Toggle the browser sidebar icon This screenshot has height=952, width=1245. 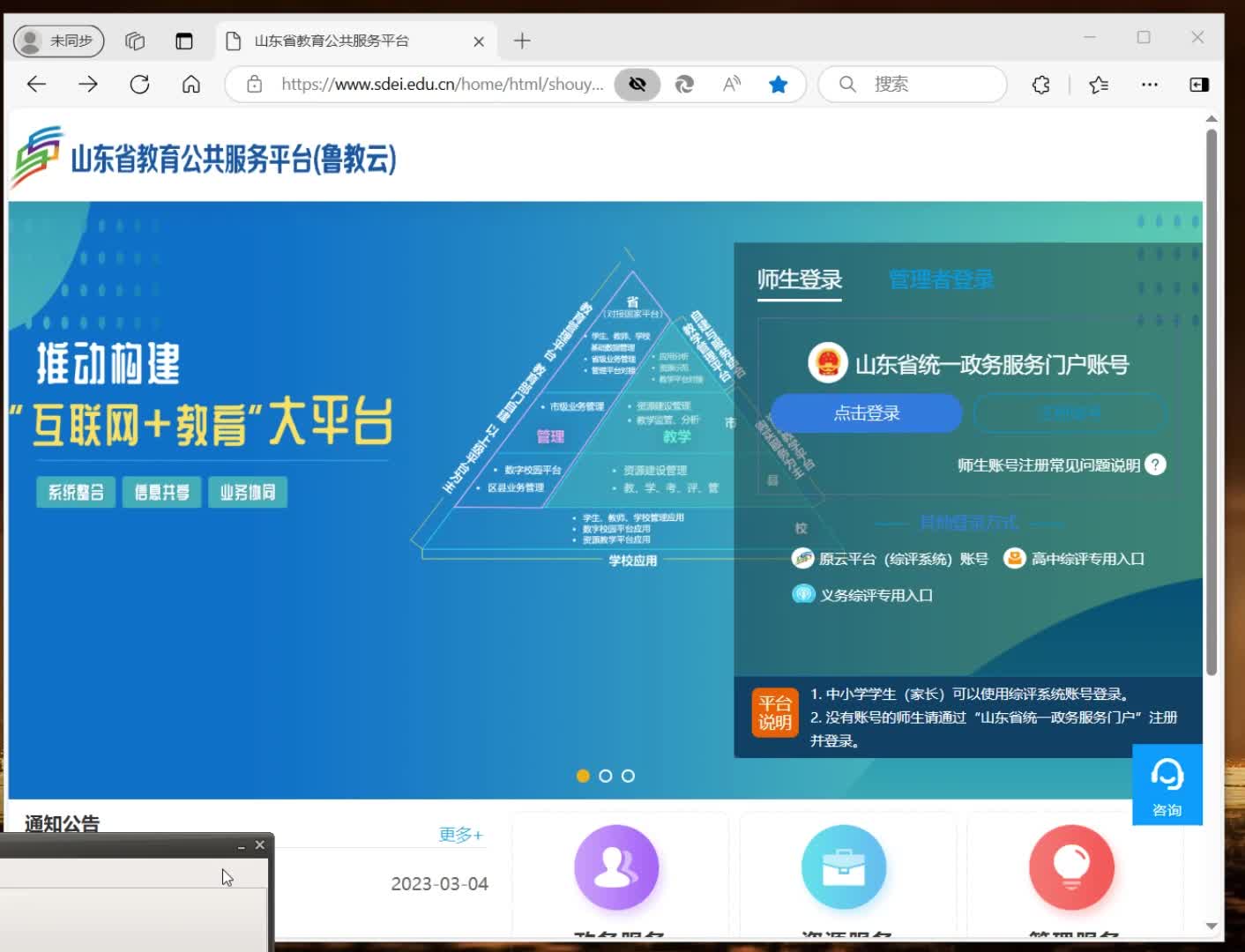pyautogui.click(x=1199, y=85)
